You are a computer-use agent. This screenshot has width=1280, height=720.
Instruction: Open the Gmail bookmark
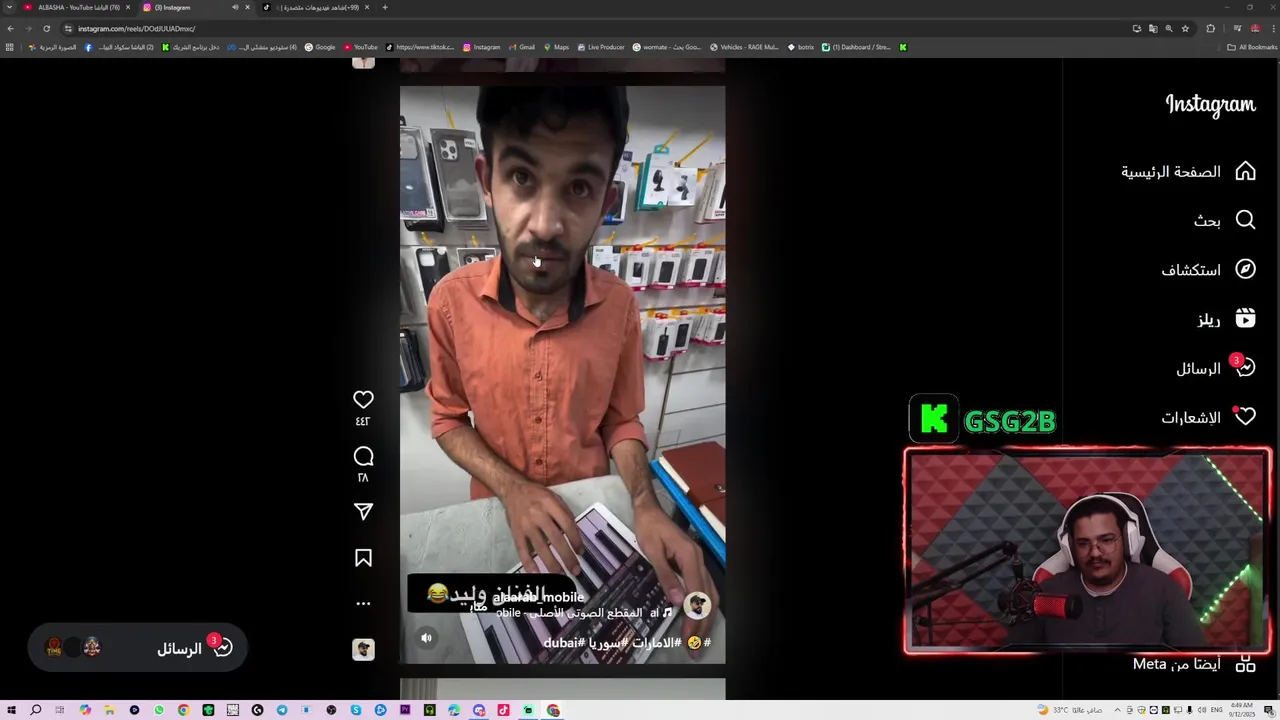point(521,47)
